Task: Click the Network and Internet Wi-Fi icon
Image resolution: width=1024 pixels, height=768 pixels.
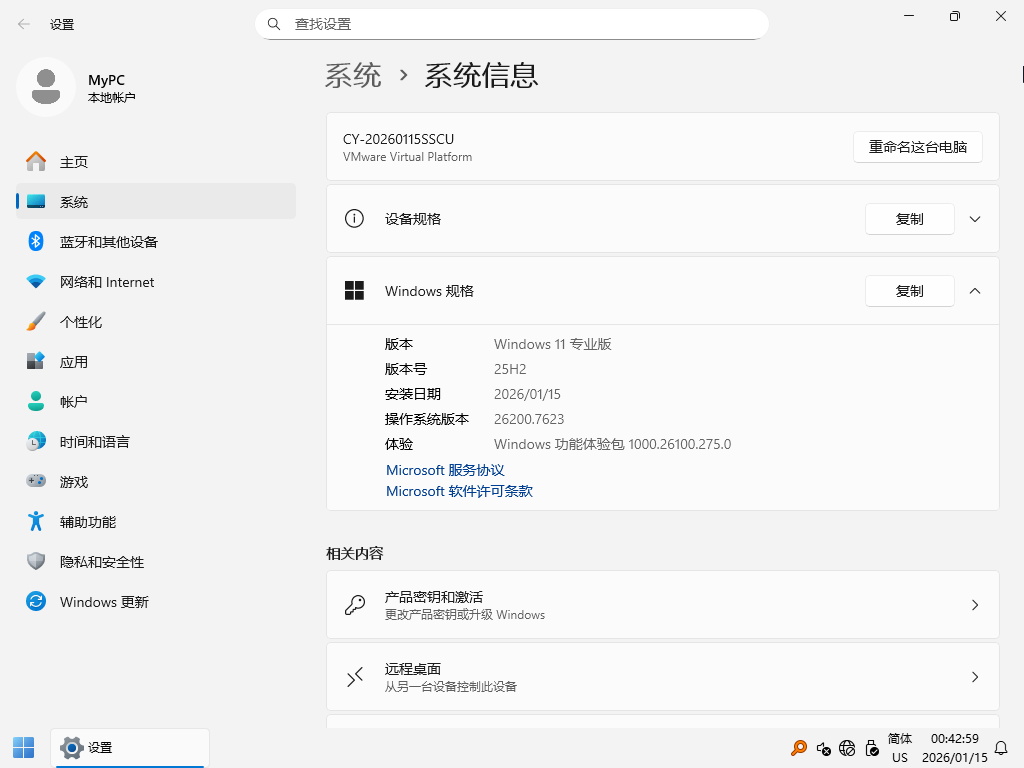Action: [x=36, y=282]
